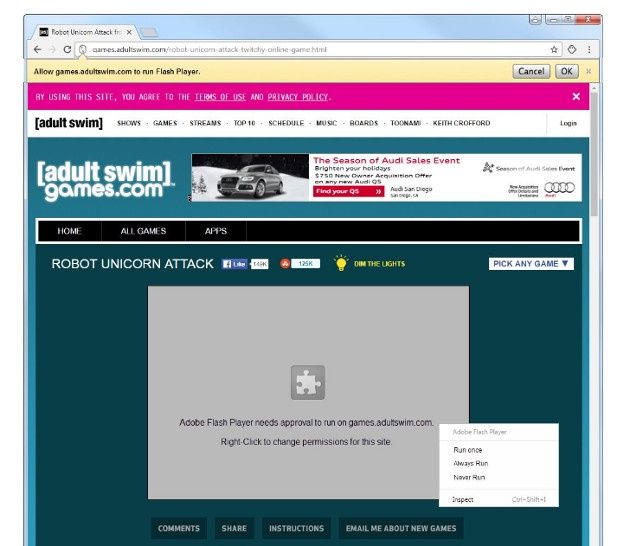Open the BOARDS navigation item
Image resolution: width=630 pixels, height=546 pixels.
(364, 123)
